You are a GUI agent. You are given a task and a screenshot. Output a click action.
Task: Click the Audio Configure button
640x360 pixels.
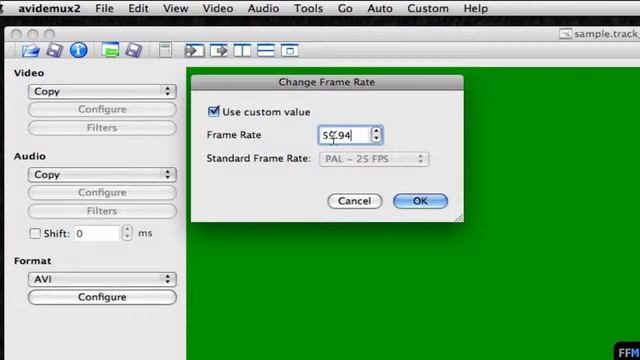pos(102,192)
